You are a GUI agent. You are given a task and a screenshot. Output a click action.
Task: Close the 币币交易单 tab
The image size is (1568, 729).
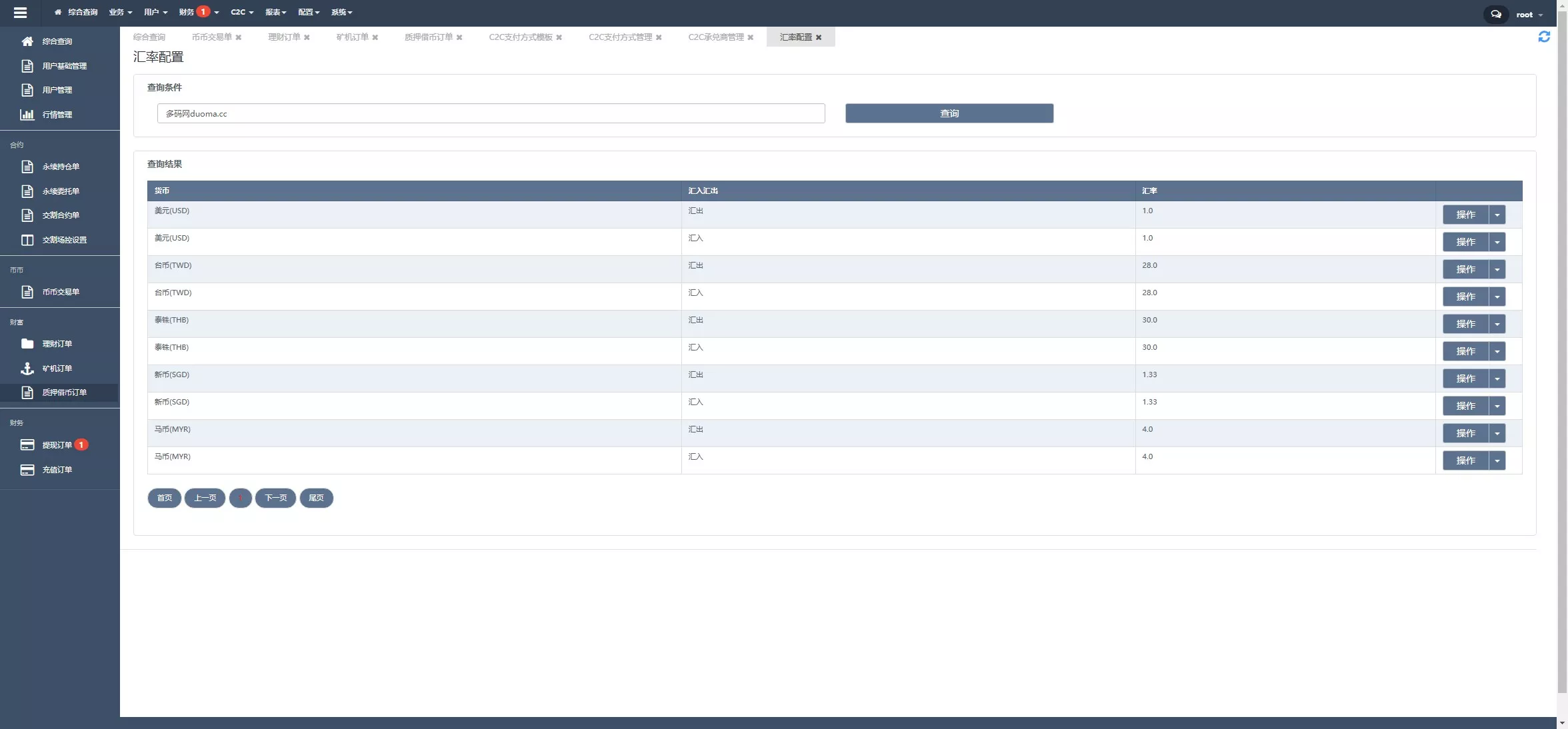pos(239,37)
